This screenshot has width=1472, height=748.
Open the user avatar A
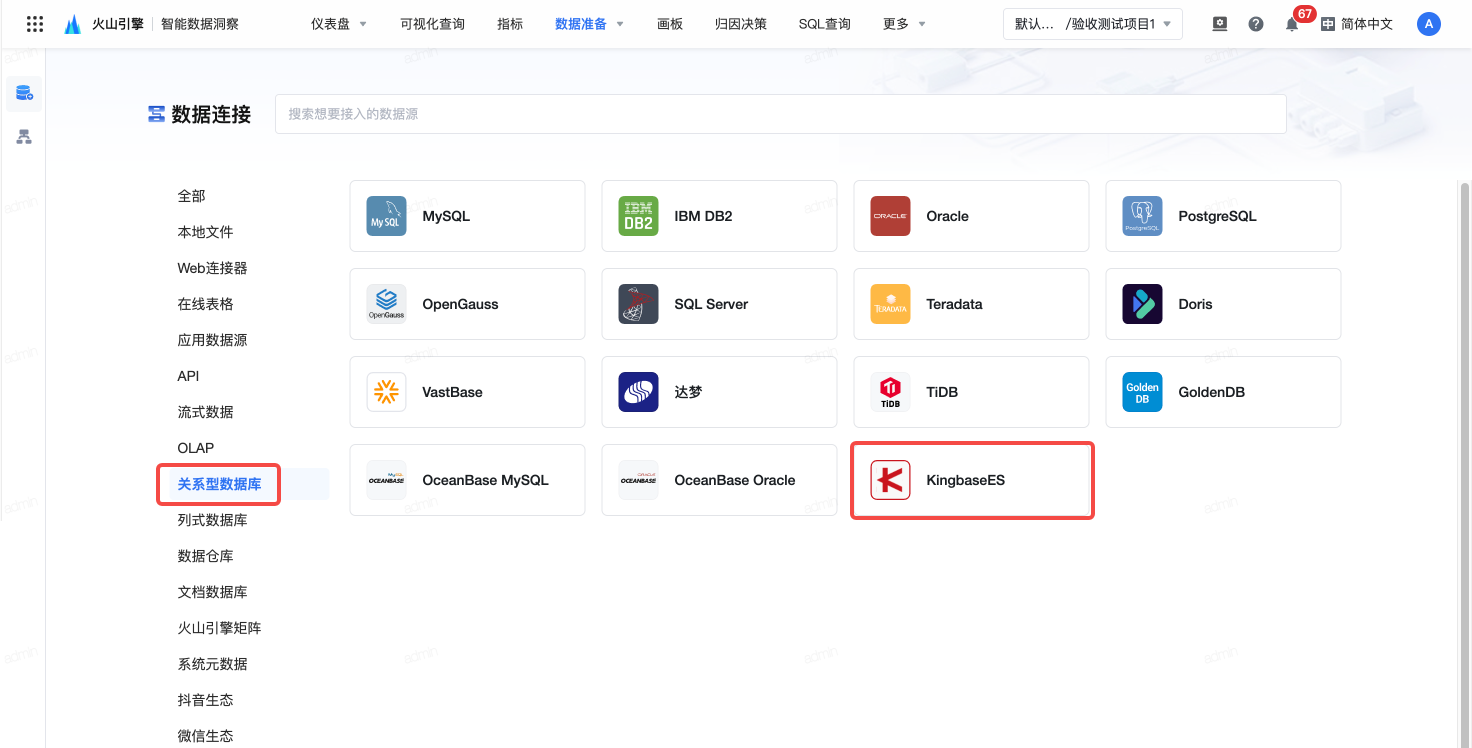point(1429,24)
